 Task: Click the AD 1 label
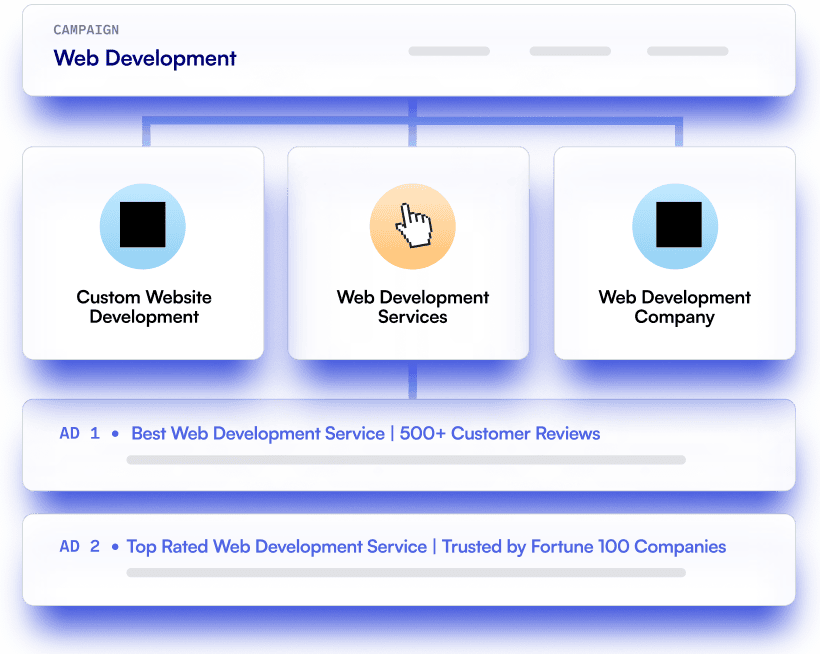[79, 433]
